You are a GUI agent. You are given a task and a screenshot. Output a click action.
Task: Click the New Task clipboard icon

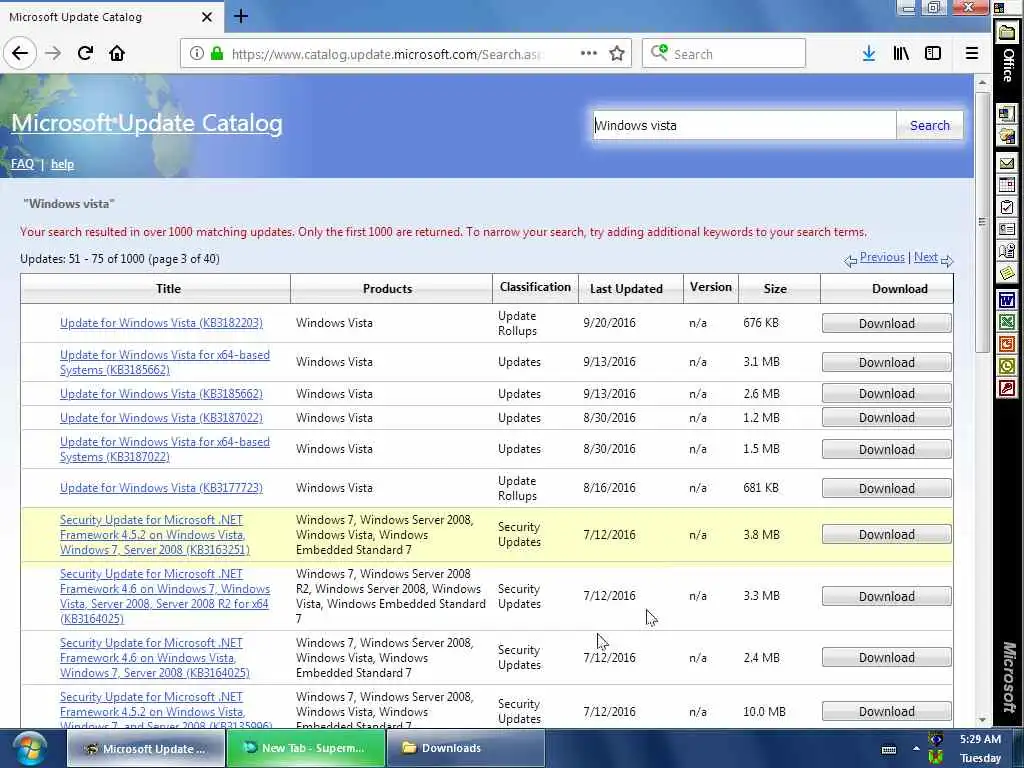click(x=1007, y=207)
